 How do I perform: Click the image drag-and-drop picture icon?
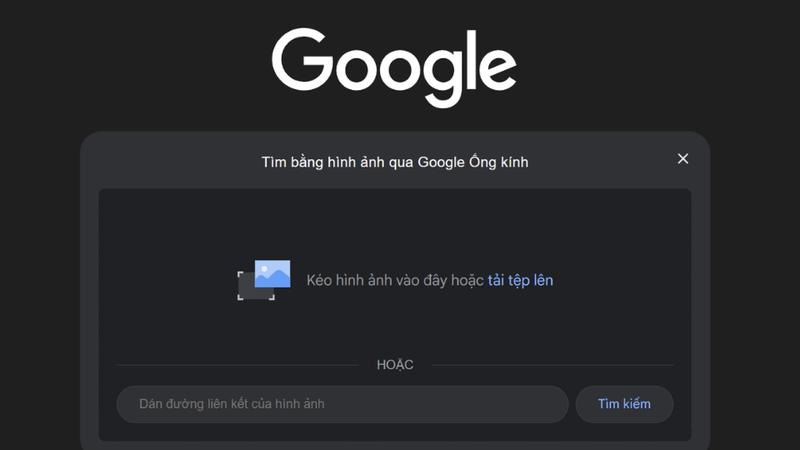(x=264, y=280)
